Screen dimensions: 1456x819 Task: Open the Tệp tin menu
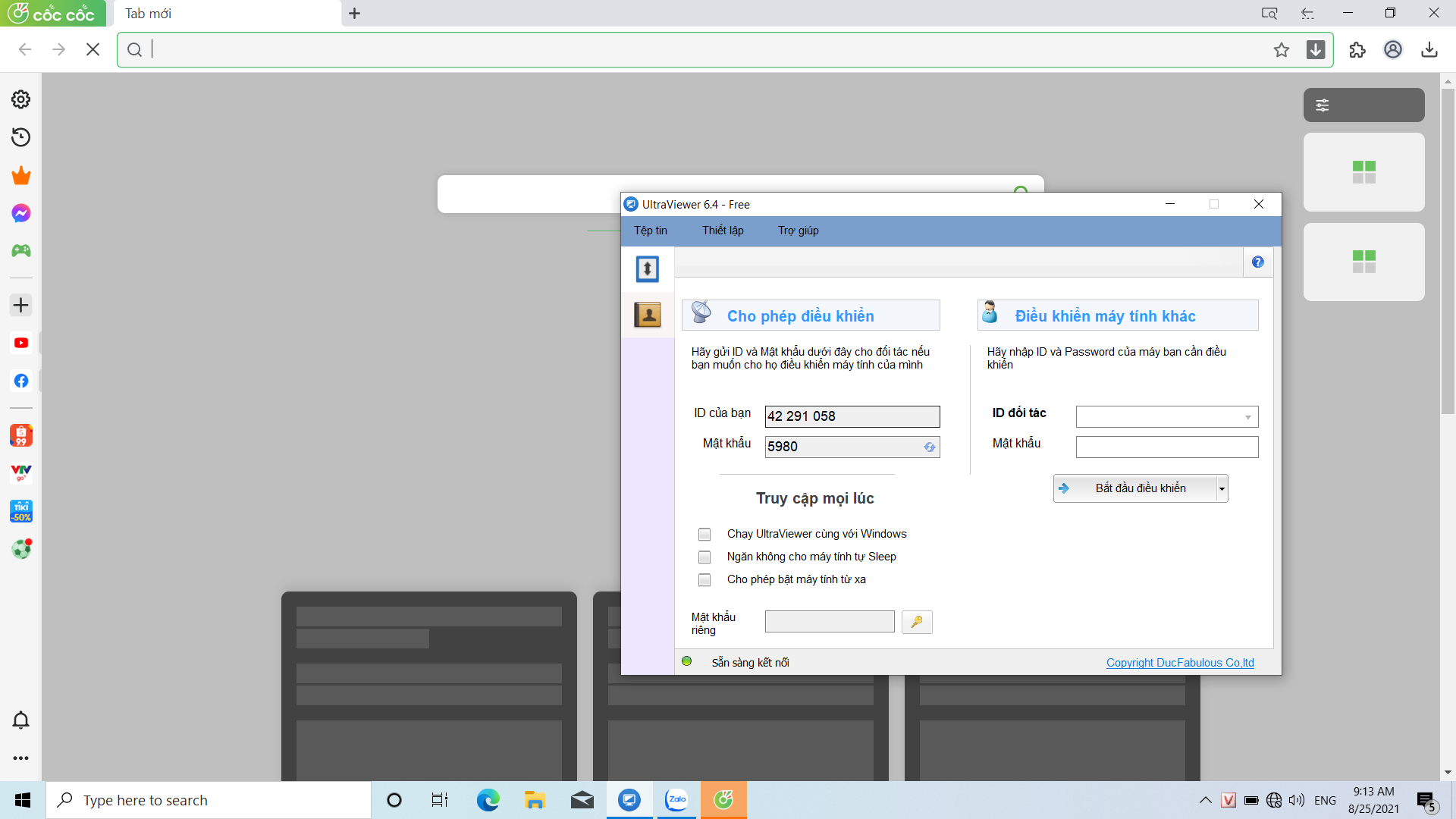coord(651,231)
